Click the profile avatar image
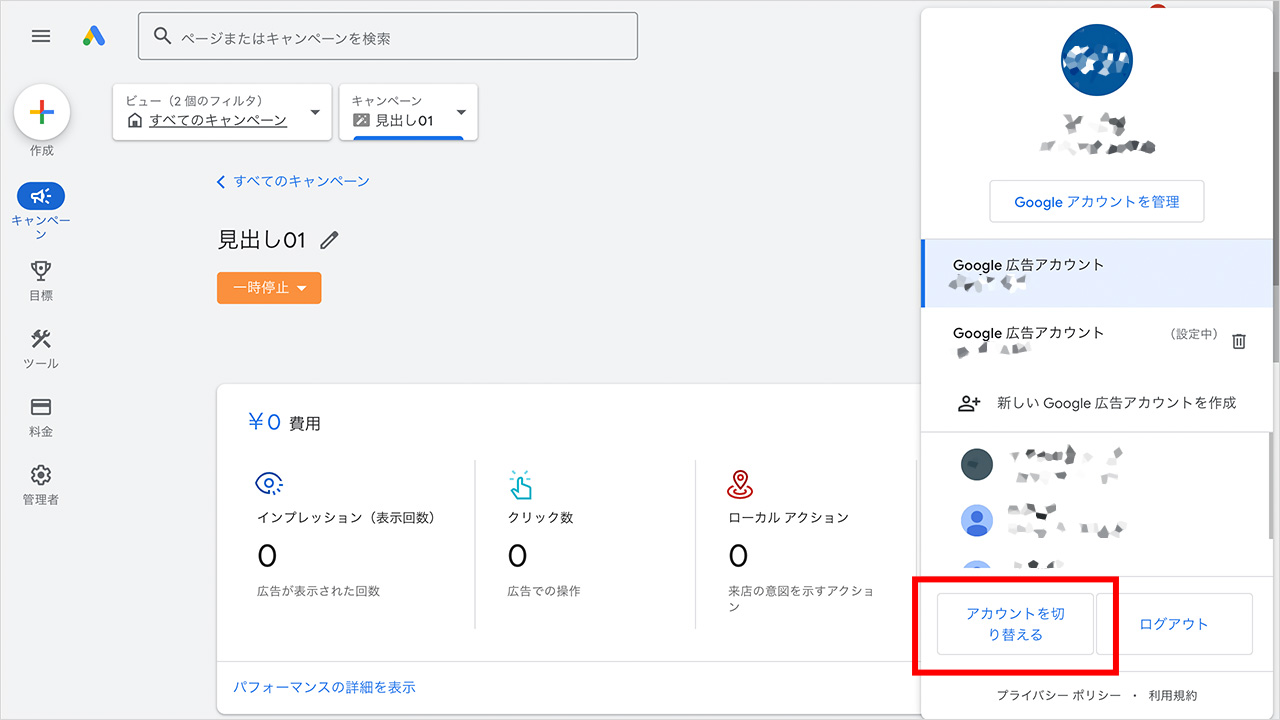 click(1096, 60)
